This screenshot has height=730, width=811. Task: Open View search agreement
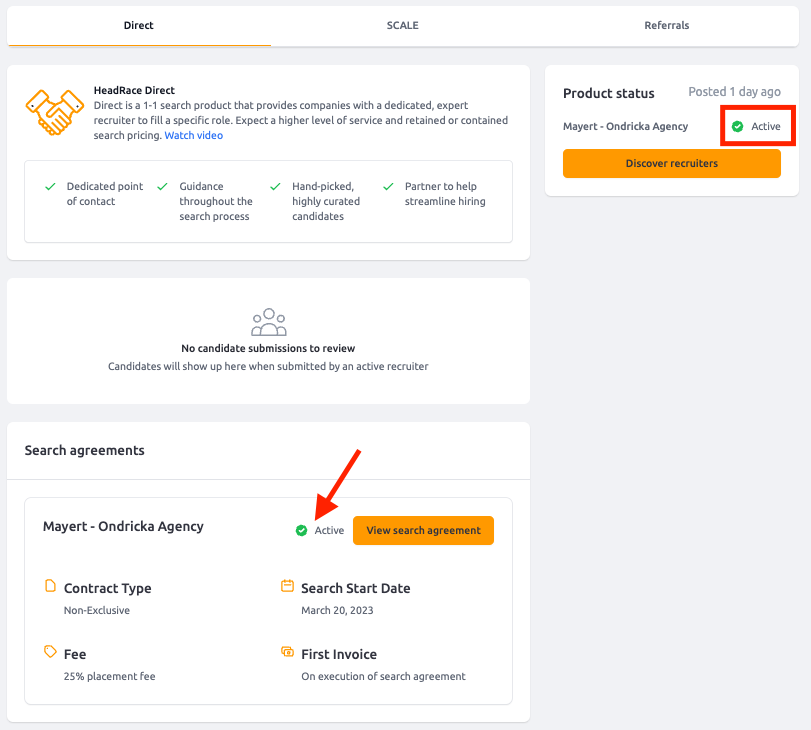click(424, 530)
